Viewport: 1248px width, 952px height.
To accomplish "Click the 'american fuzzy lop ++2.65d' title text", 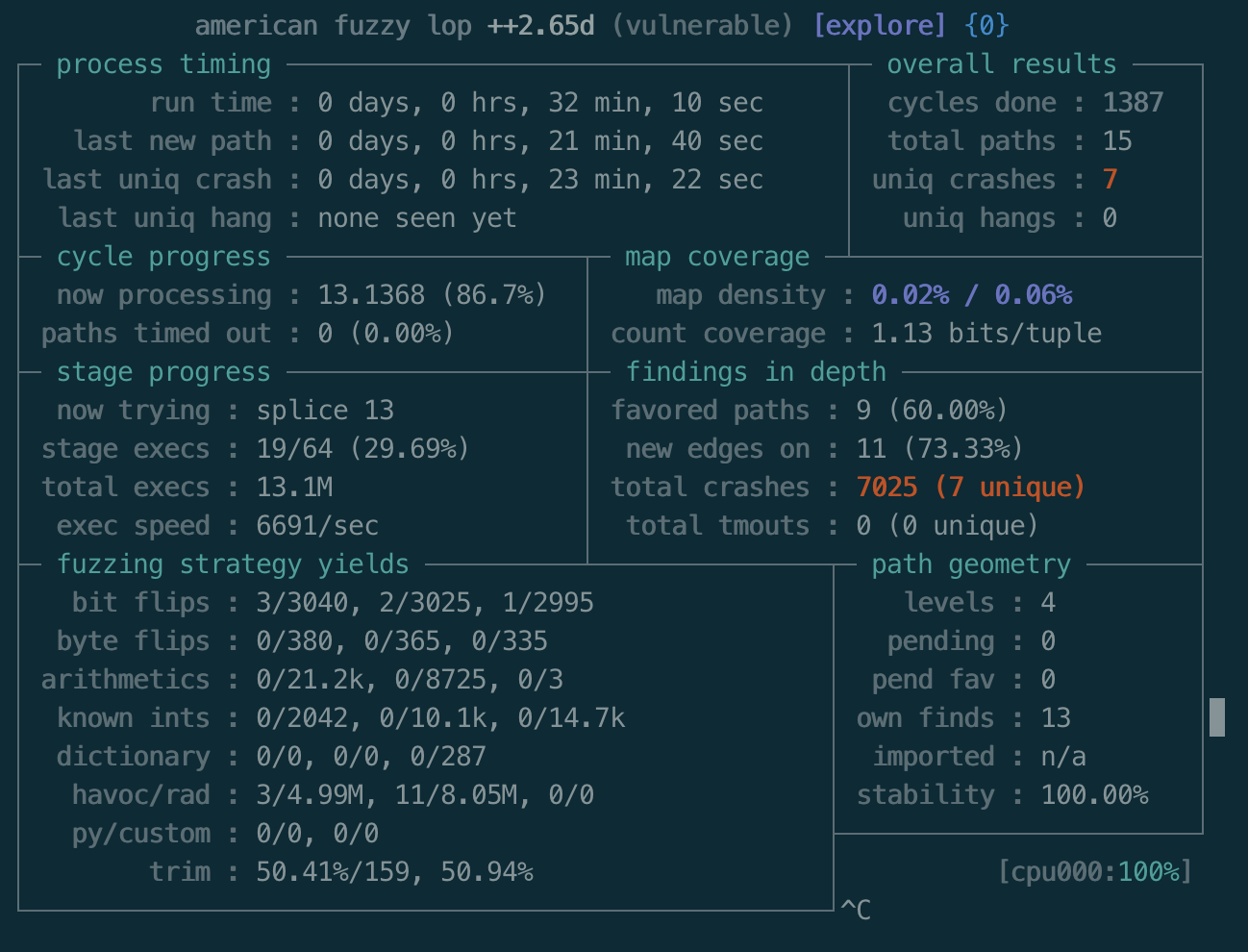I will (395, 26).
